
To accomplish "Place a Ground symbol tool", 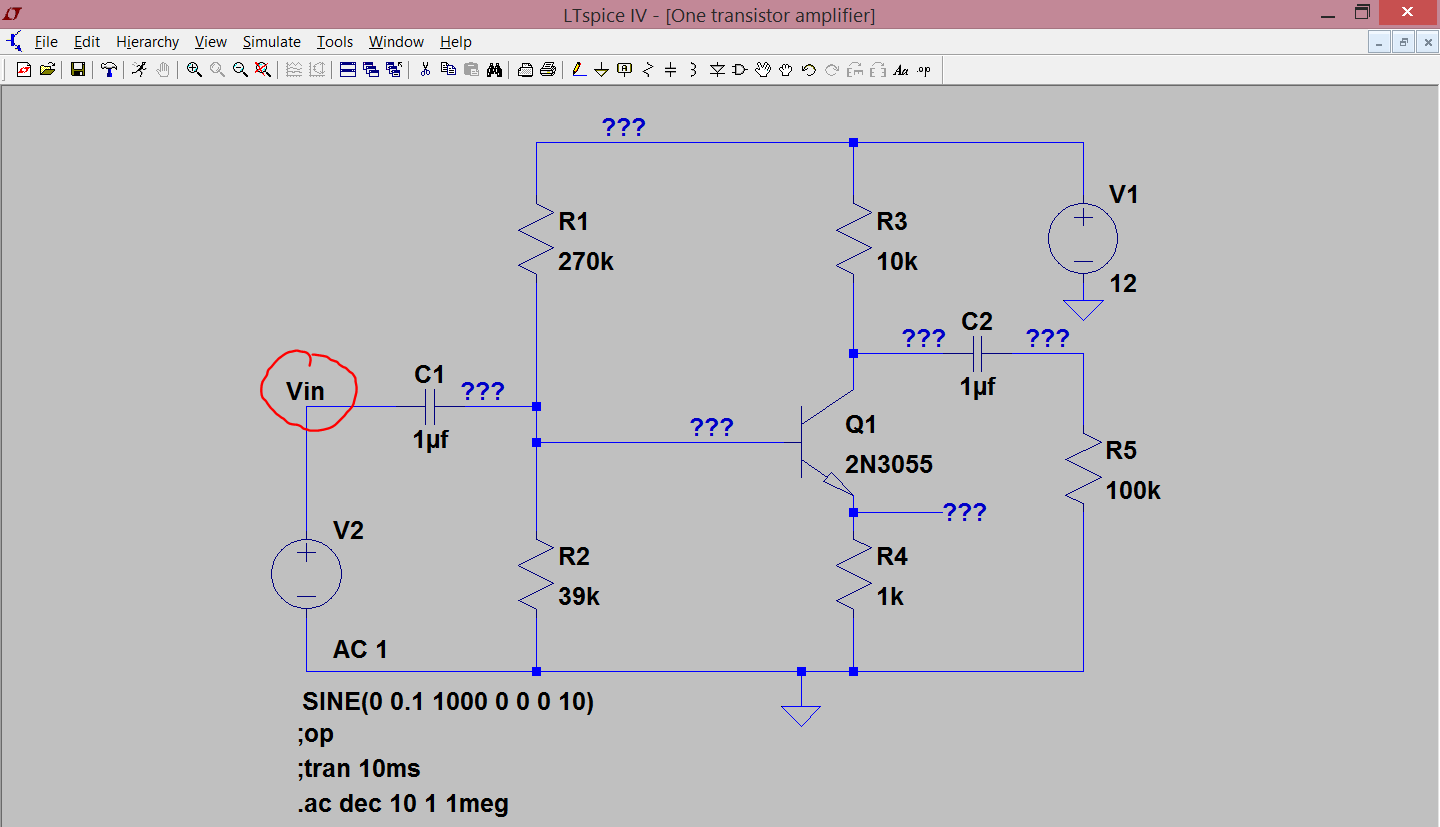I will [602, 70].
